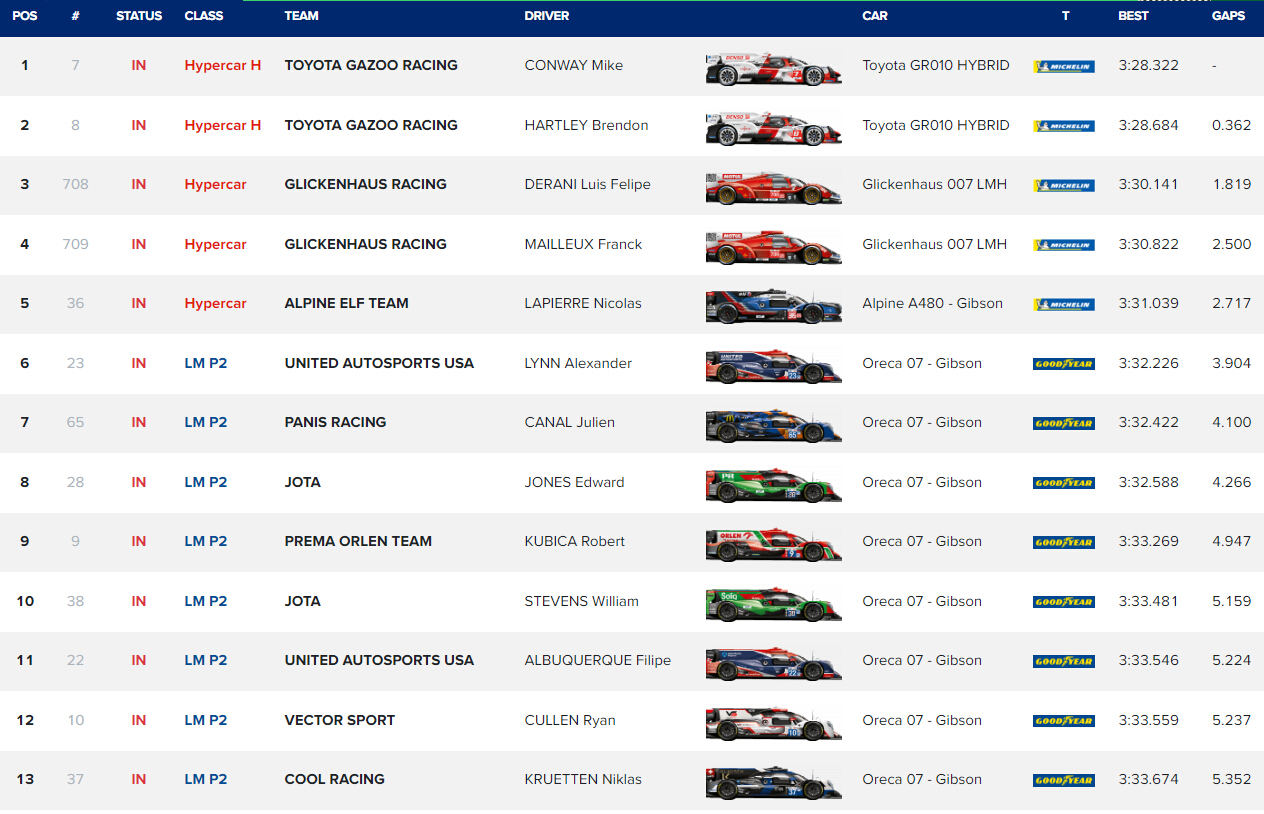This screenshot has width=1264, height=814.
Task: Click LM P2 class in Stevens' row
Action: (x=206, y=601)
